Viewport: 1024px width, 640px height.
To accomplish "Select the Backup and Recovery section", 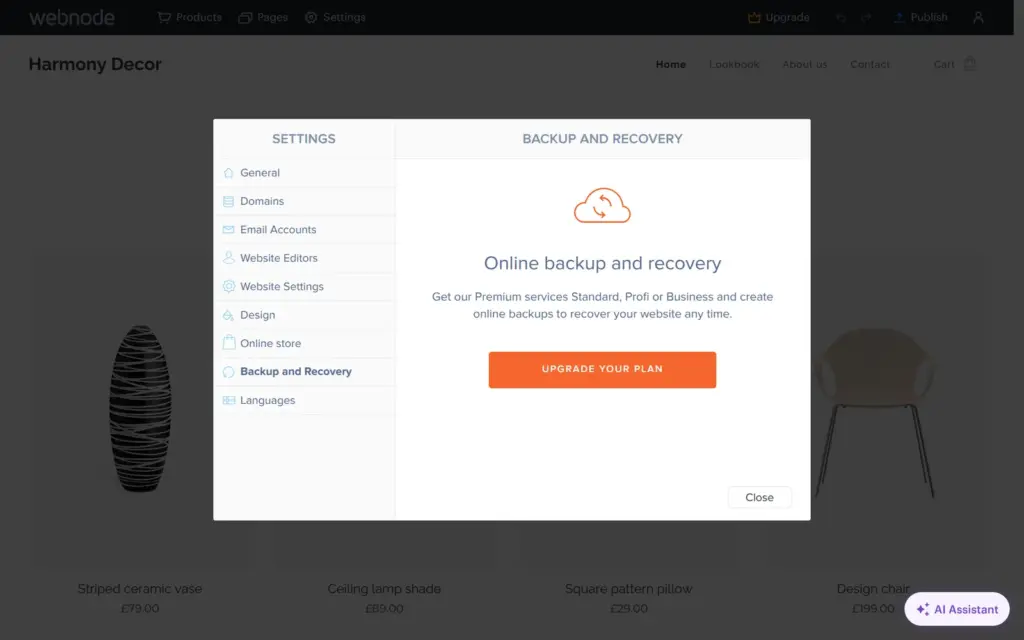I will click(304, 372).
